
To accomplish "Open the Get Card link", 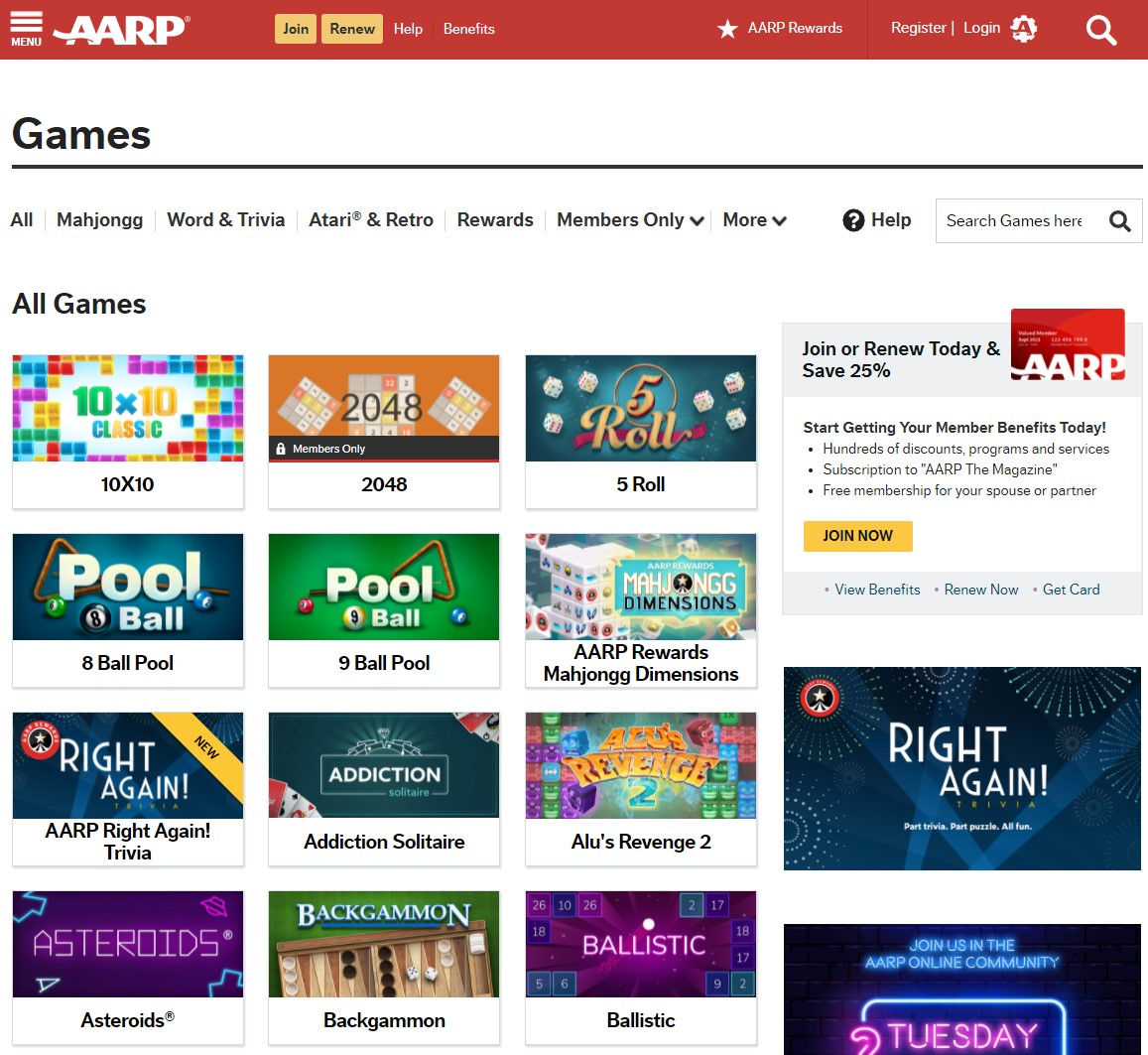I will click(1072, 590).
